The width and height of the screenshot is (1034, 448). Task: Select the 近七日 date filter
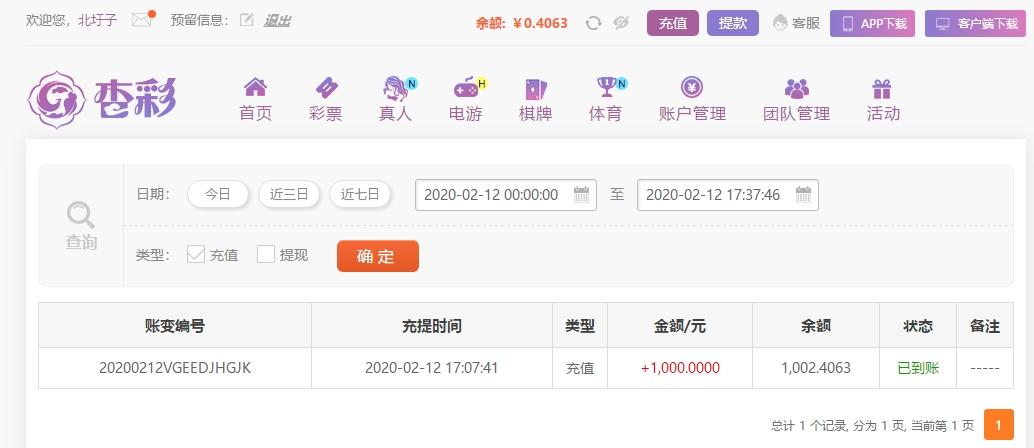360,195
